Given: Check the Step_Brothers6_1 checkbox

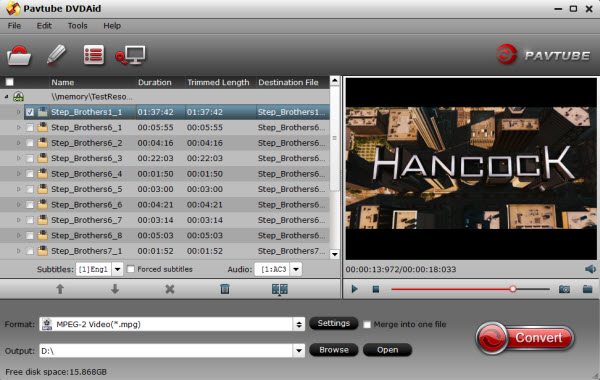Looking at the screenshot, I should point(29,127).
